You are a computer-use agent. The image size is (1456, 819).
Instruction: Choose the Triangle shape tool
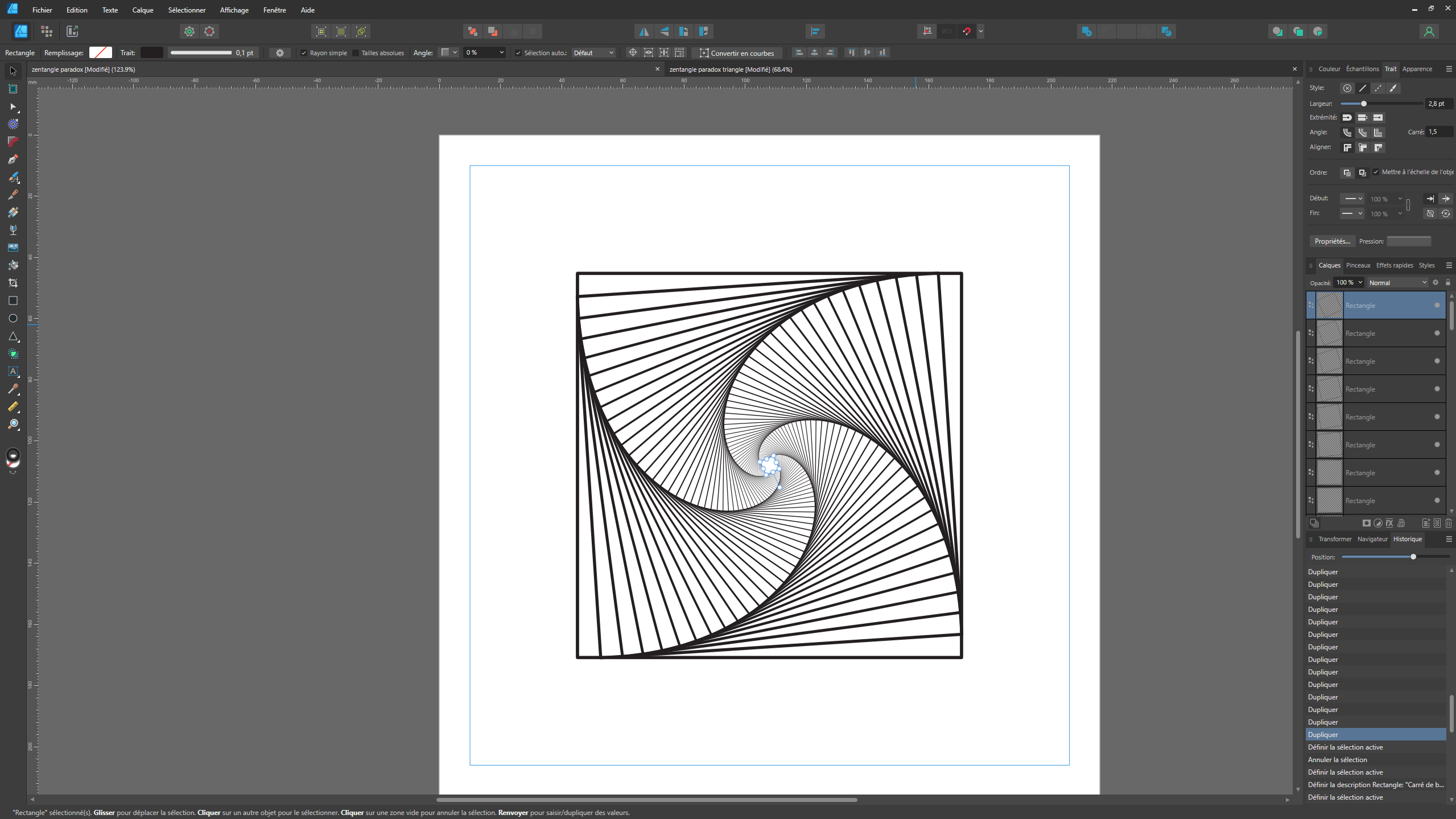13,336
